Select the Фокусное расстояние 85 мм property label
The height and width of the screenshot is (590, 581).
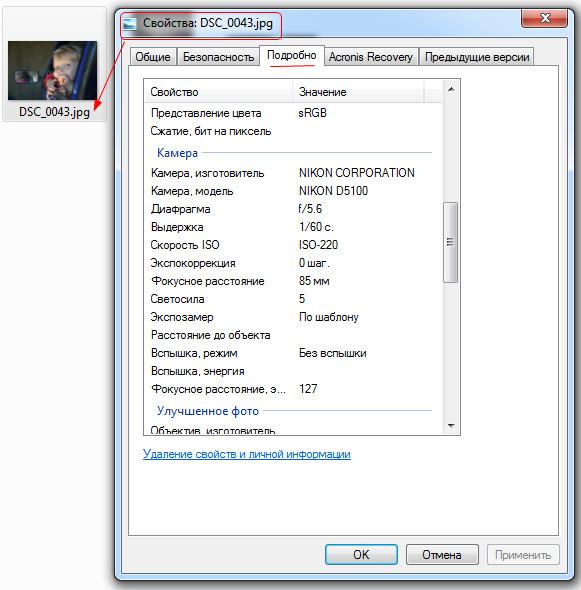click(208, 281)
